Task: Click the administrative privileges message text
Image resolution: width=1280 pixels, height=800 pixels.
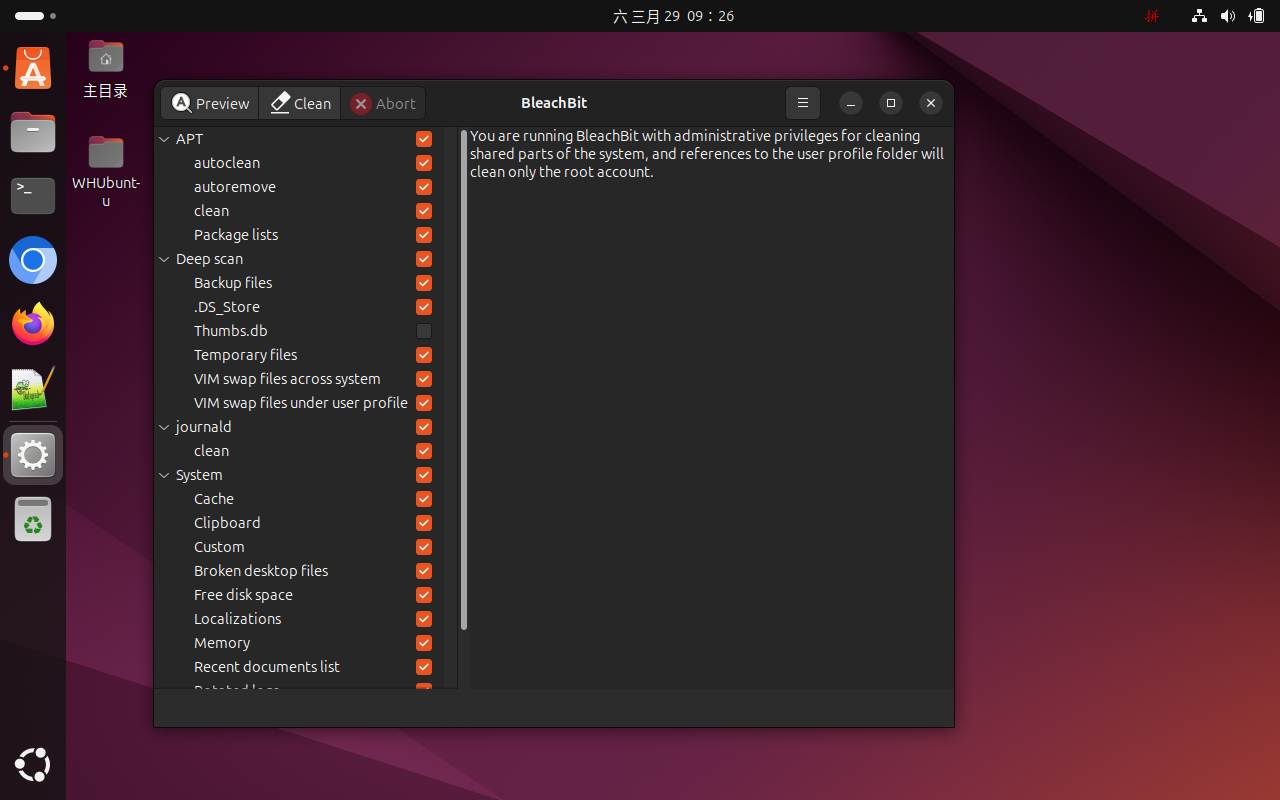Action: 707,154
